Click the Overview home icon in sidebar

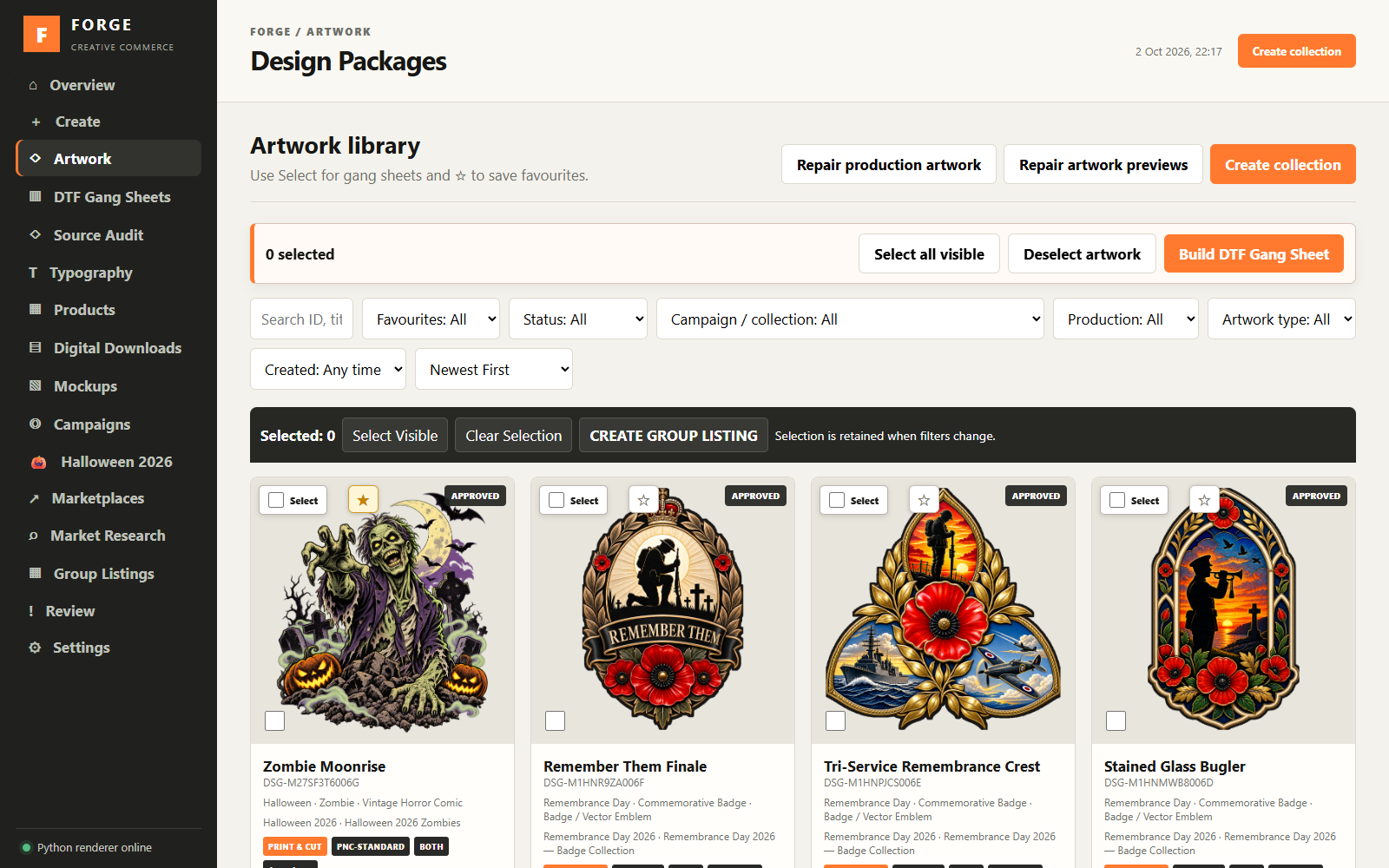point(33,85)
